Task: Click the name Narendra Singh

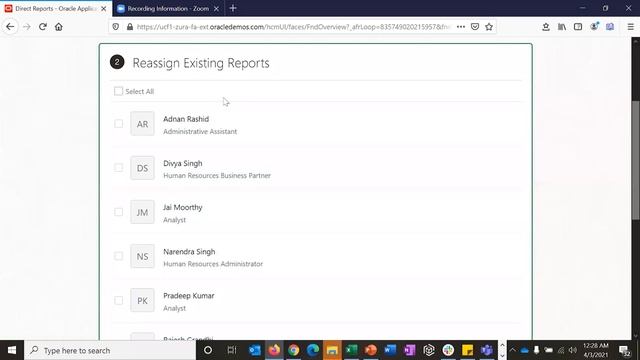Action: [189, 251]
